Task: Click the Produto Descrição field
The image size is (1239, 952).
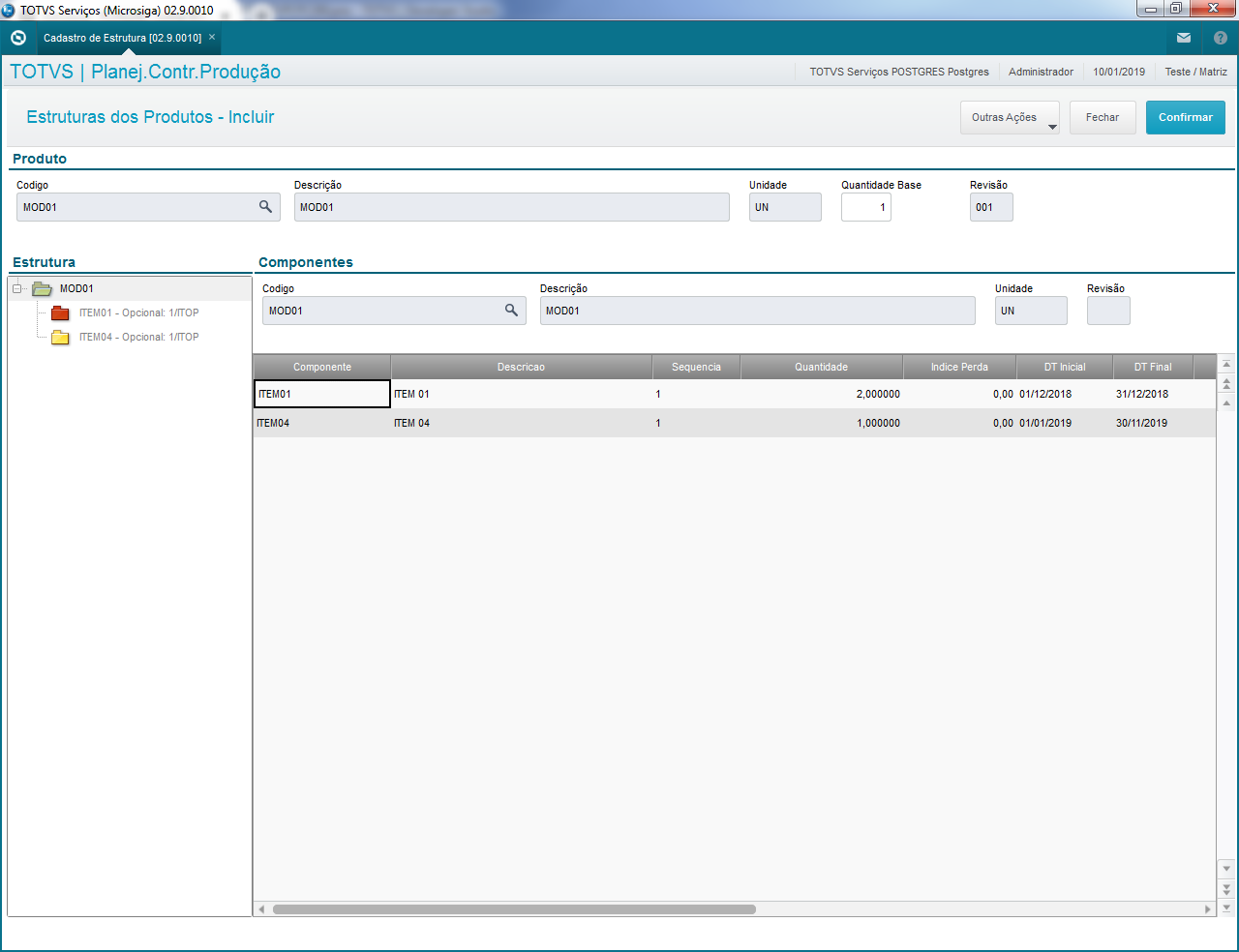Action: 512,207
